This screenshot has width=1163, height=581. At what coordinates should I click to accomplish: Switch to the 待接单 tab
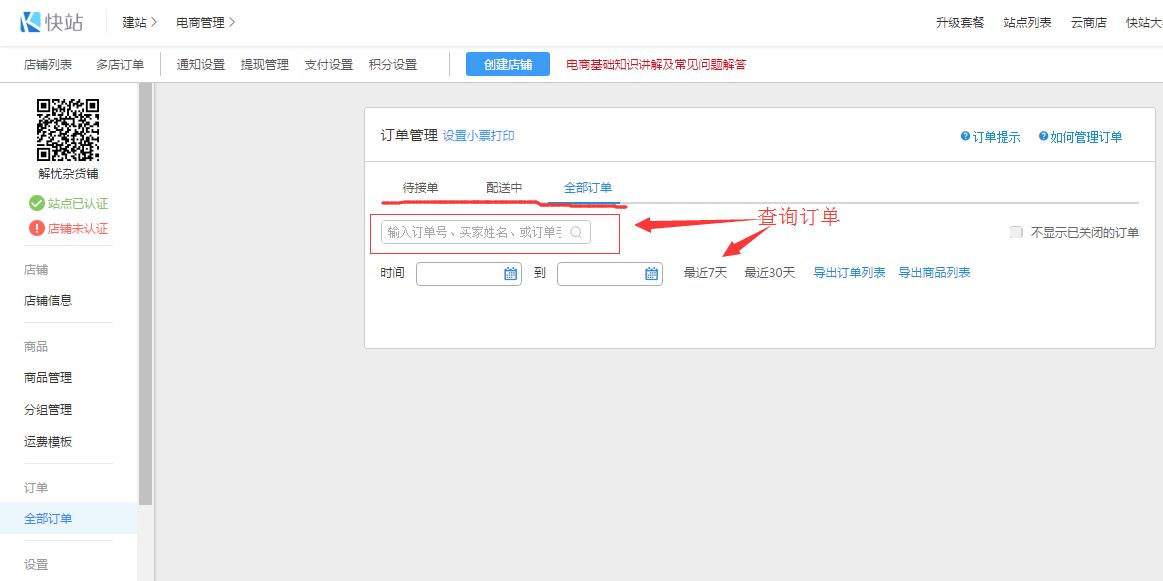(420, 188)
